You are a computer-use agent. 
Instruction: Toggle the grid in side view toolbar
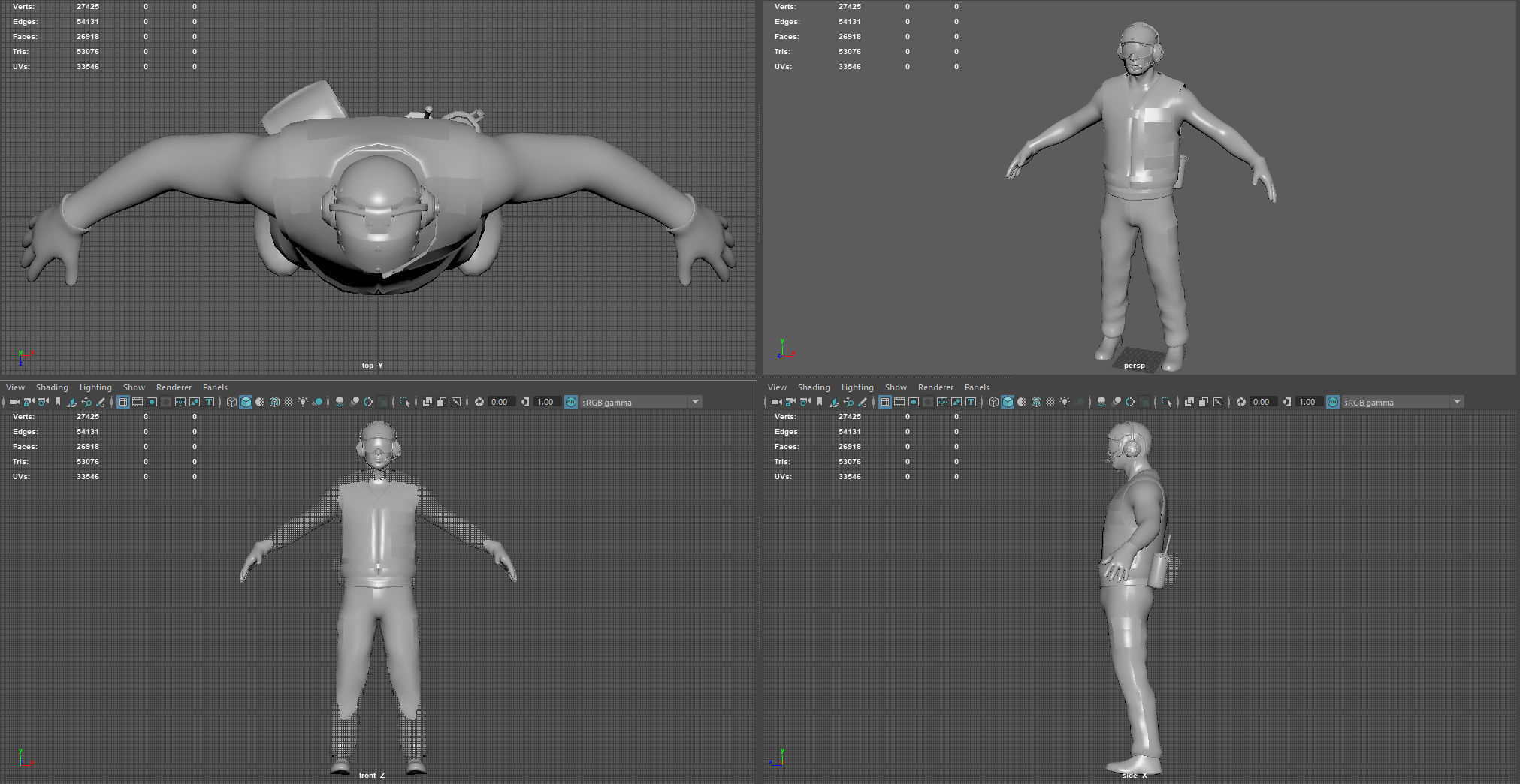point(885,402)
